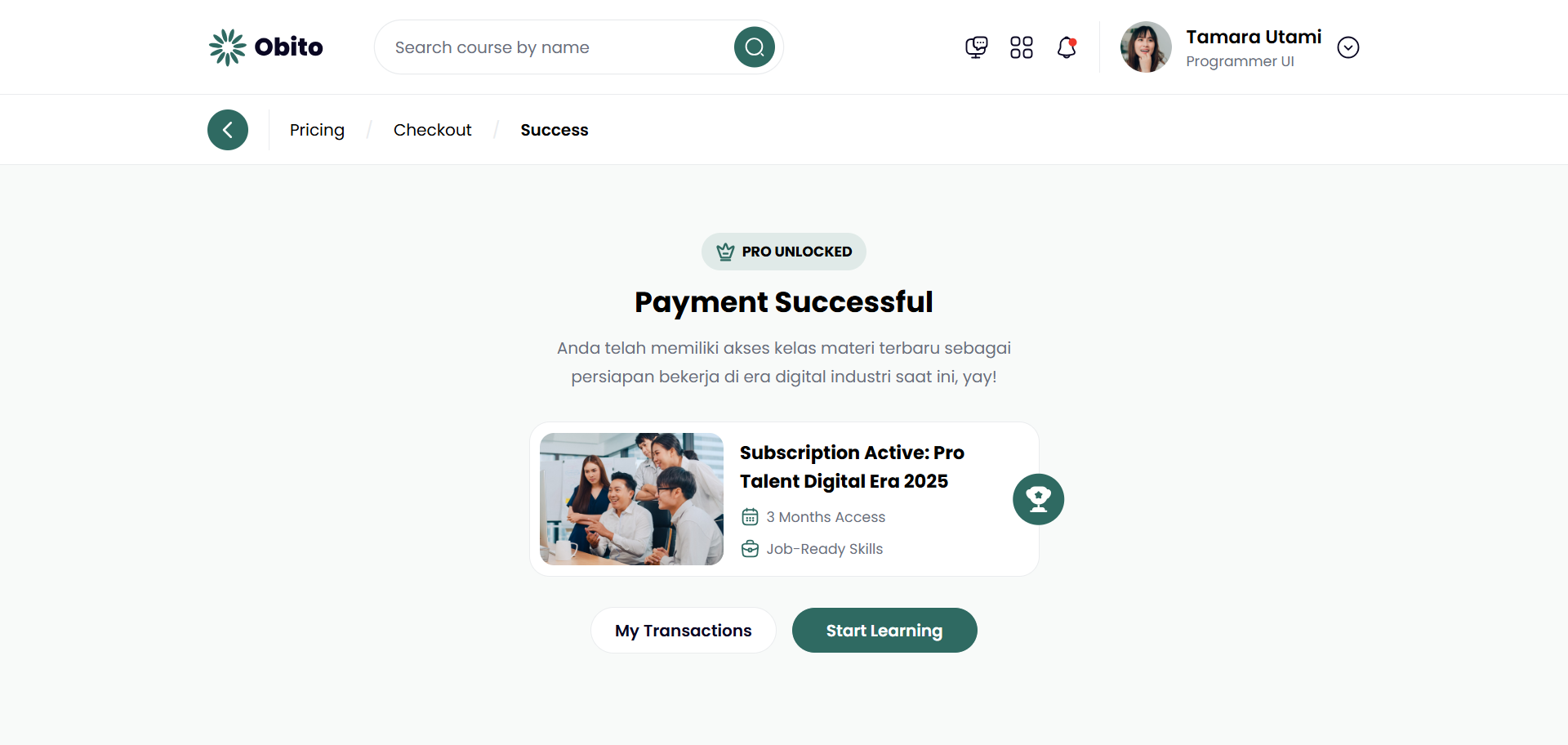Click the Subscription Active Pro Talent title
Screen dimensions: 1568x745
pos(852,466)
